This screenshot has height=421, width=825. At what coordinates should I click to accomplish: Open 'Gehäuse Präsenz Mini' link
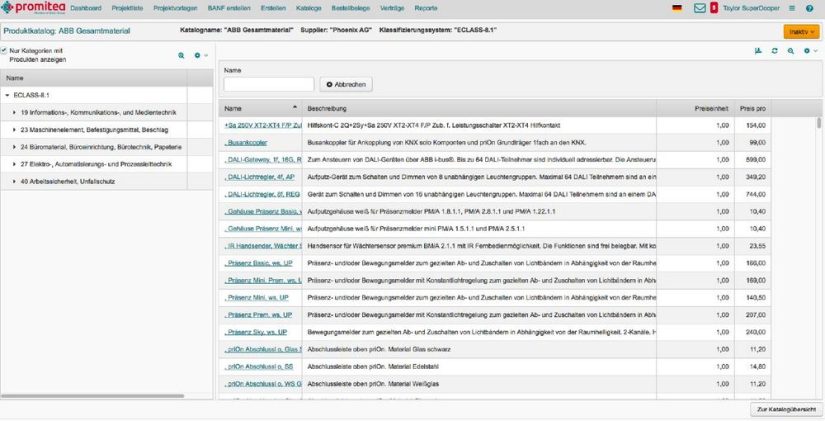263,229
